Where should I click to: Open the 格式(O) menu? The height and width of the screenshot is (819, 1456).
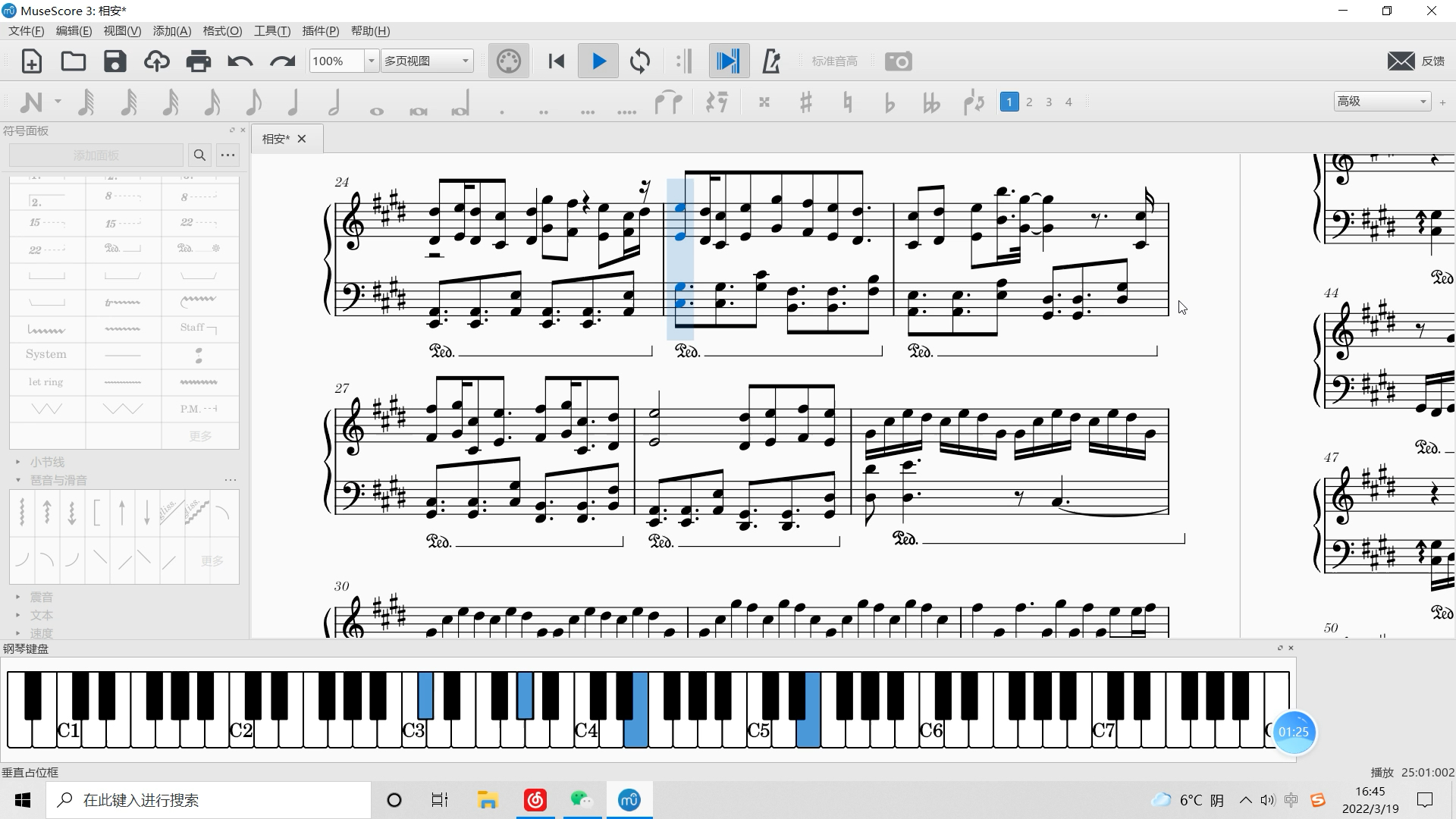(222, 31)
